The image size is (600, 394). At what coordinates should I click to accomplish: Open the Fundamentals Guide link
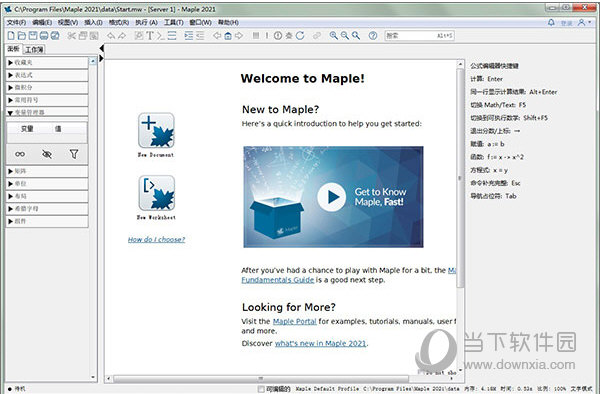point(277,280)
